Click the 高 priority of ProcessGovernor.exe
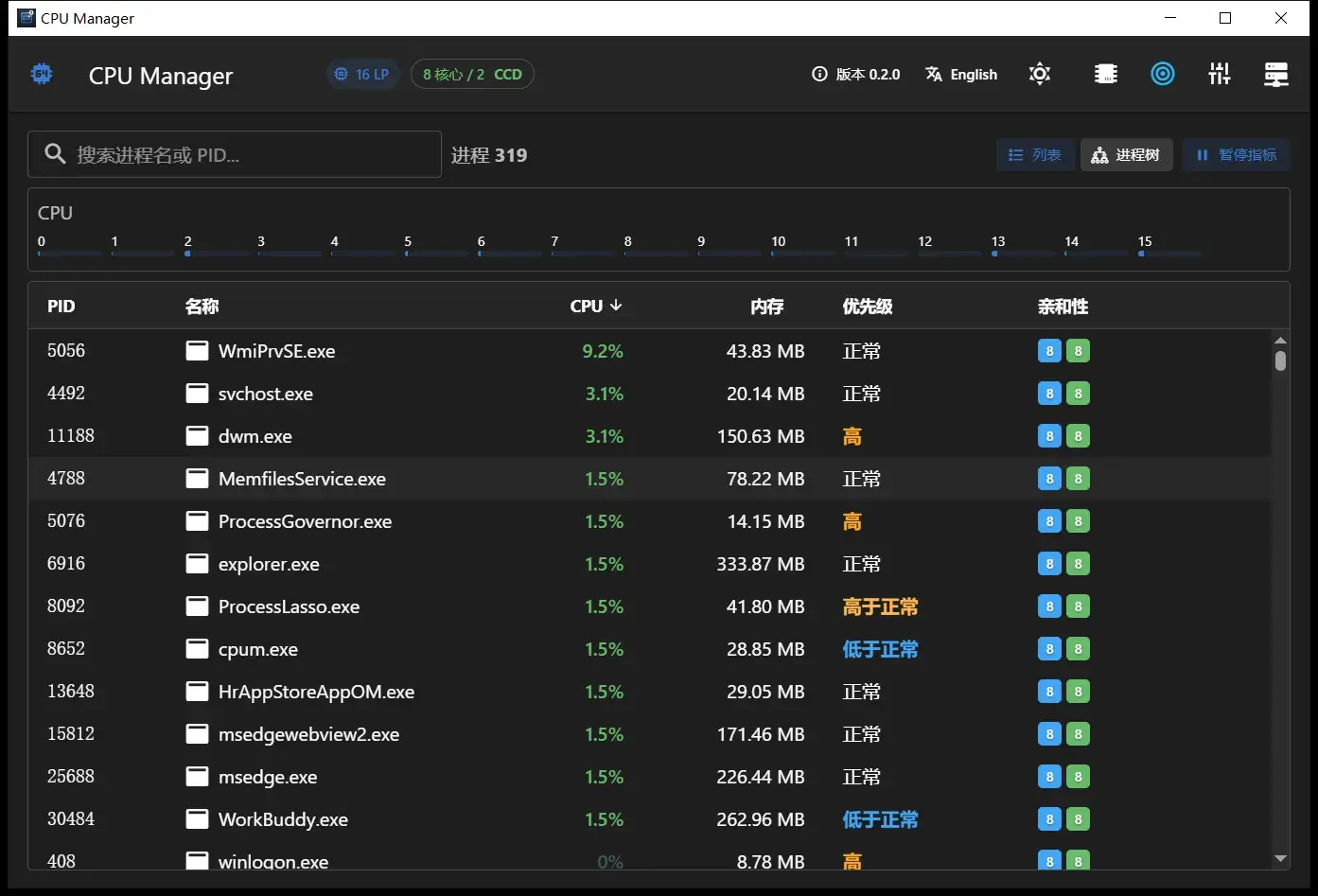This screenshot has width=1318, height=896. [852, 521]
